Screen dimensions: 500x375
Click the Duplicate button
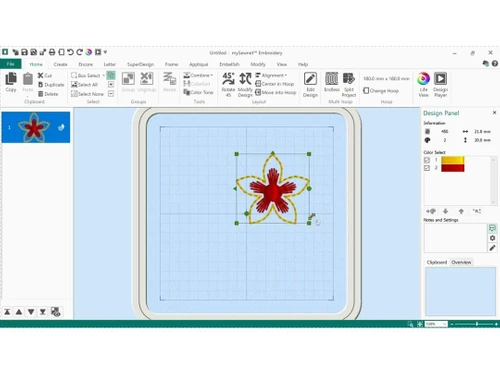(51, 85)
